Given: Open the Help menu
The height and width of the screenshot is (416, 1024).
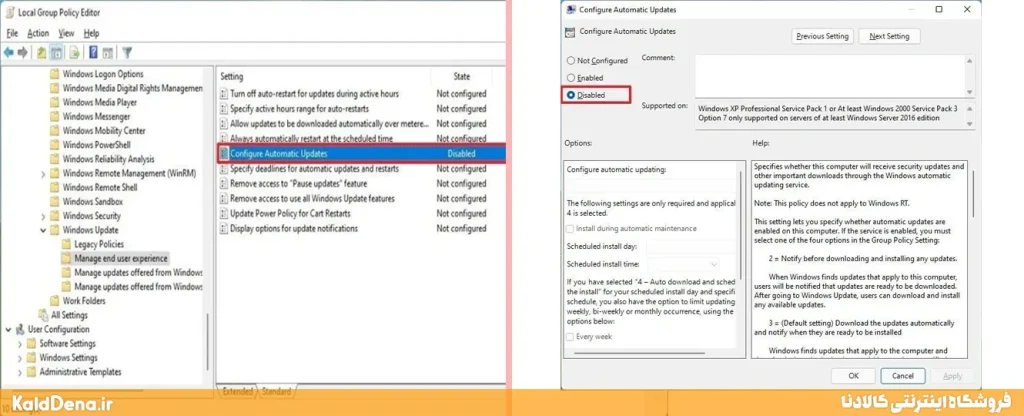Looking at the screenshot, I should (91, 33).
